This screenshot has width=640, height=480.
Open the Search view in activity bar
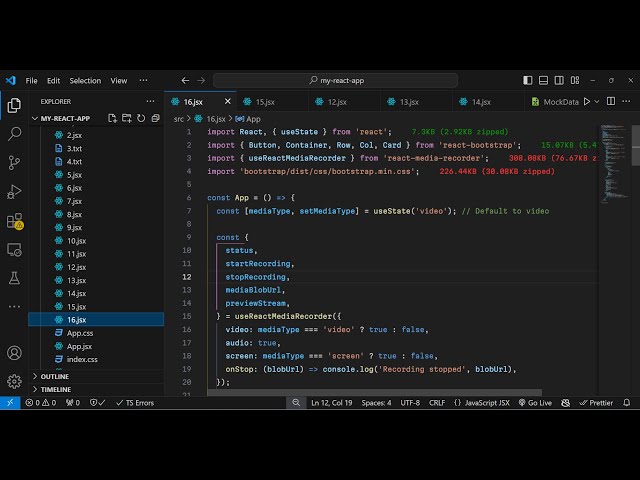(14, 133)
